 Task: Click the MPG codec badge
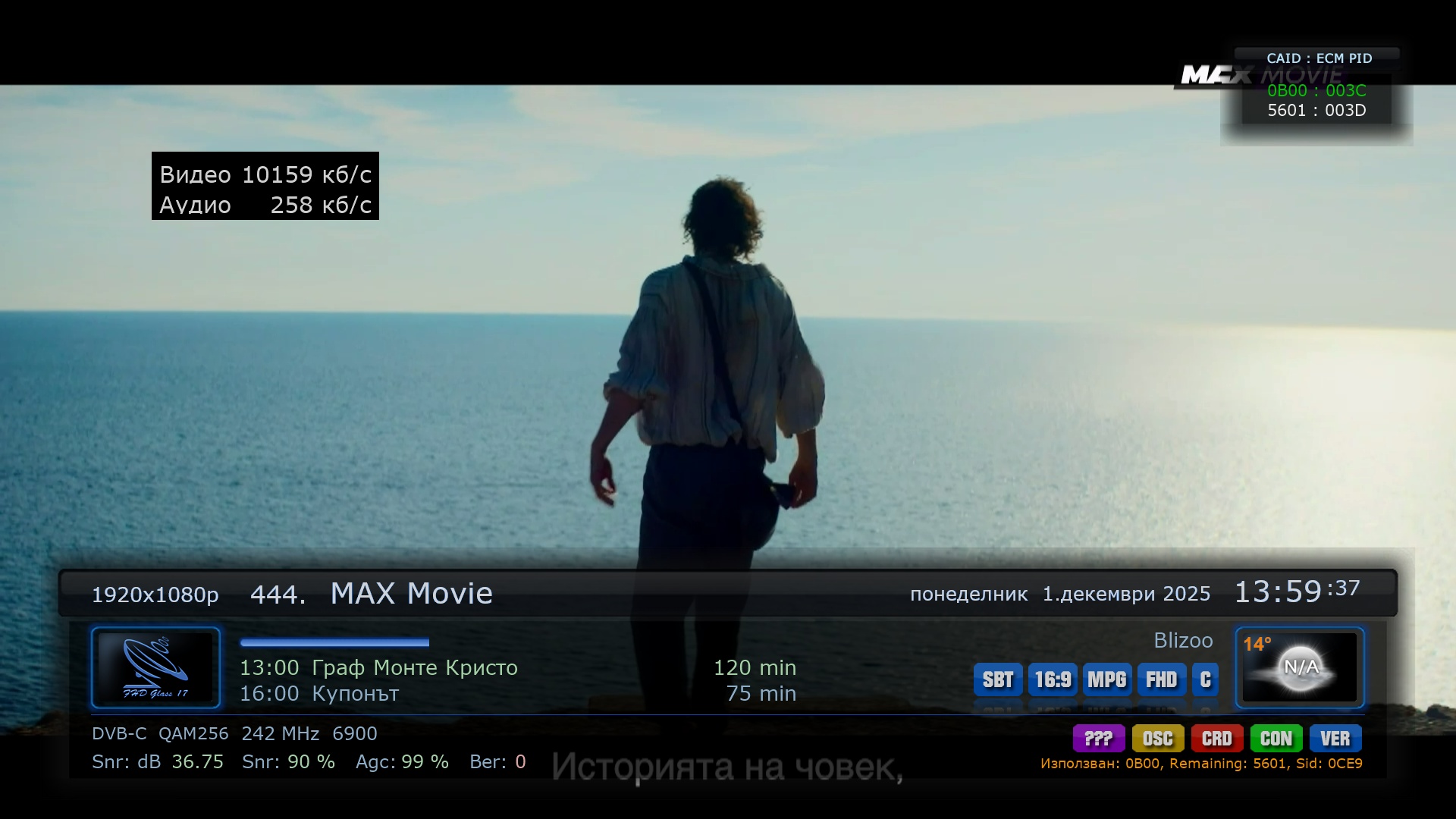pyautogui.click(x=1107, y=679)
